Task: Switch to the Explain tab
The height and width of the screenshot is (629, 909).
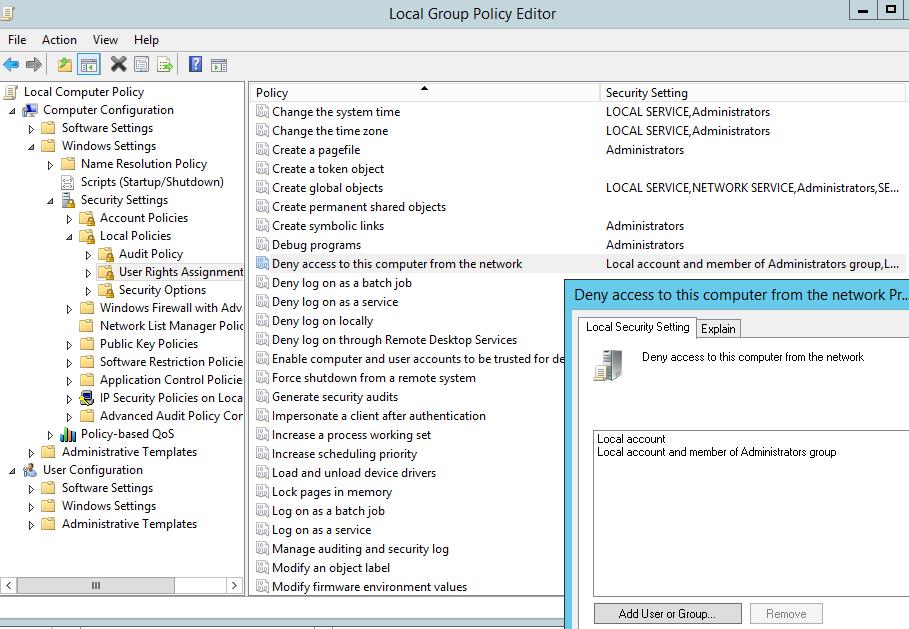Action: tap(718, 329)
